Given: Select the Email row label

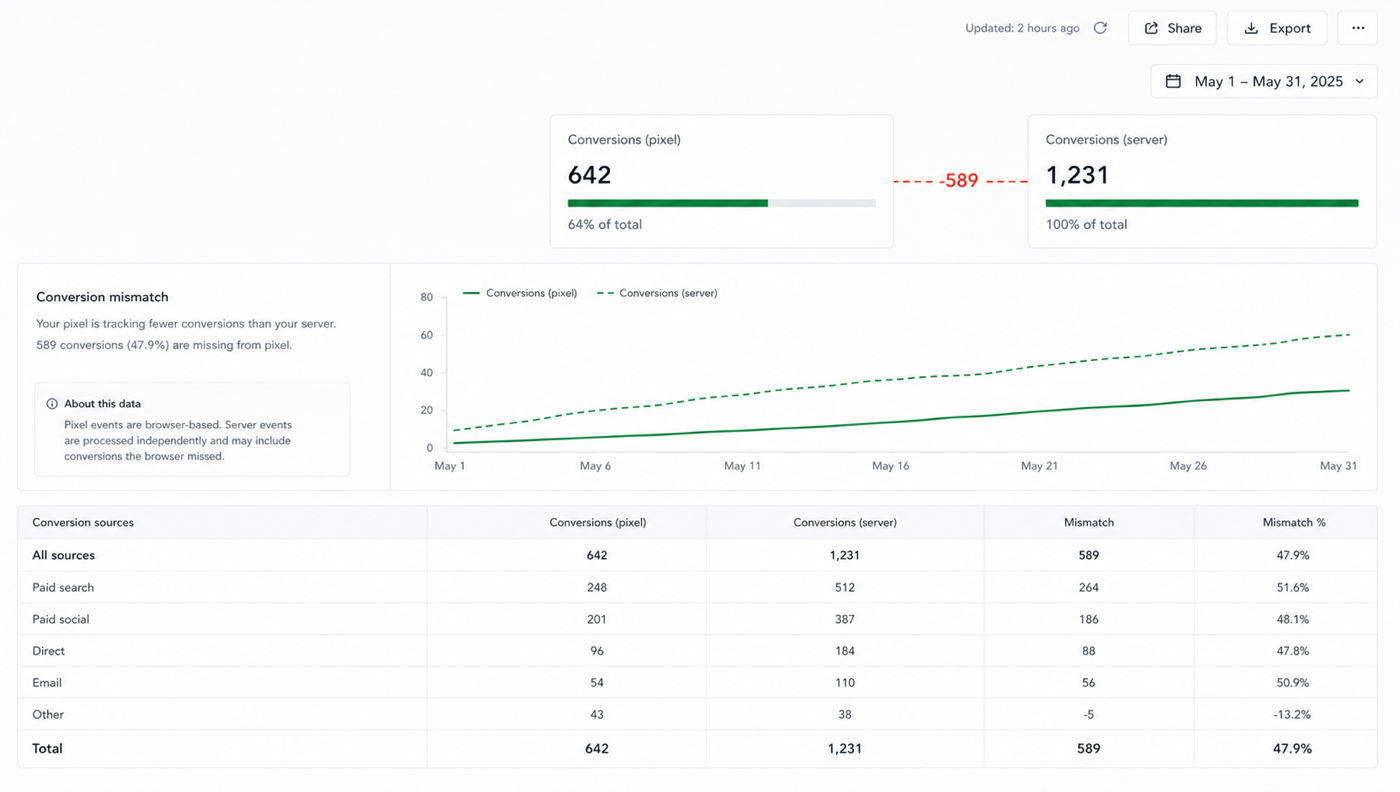Looking at the screenshot, I should tap(47, 683).
